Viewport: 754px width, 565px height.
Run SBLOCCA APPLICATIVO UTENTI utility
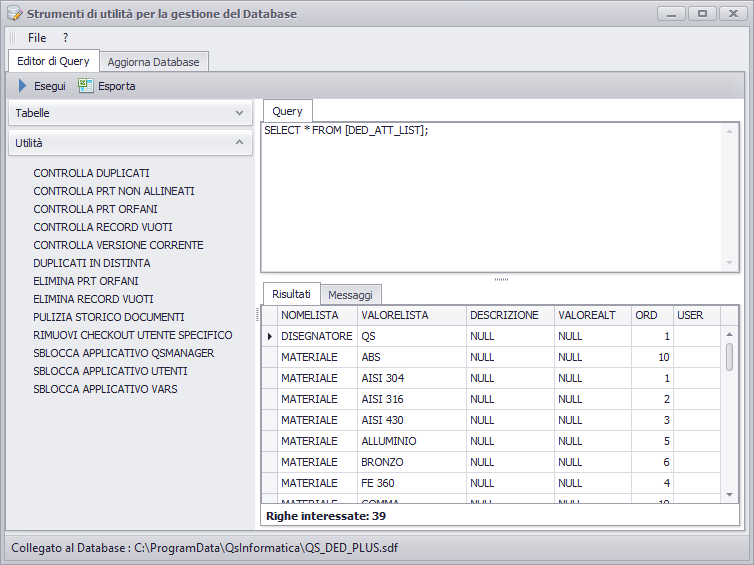(x=110, y=371)
